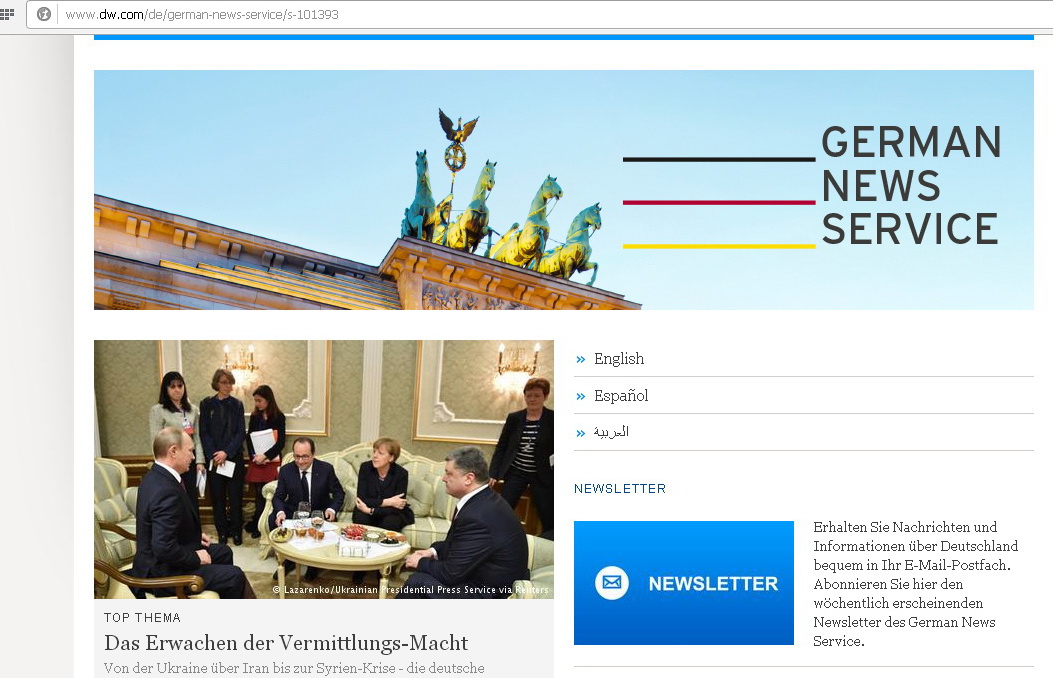
Task: Click the chevron arrow before the Arabic link
Action: coord(581,433)
